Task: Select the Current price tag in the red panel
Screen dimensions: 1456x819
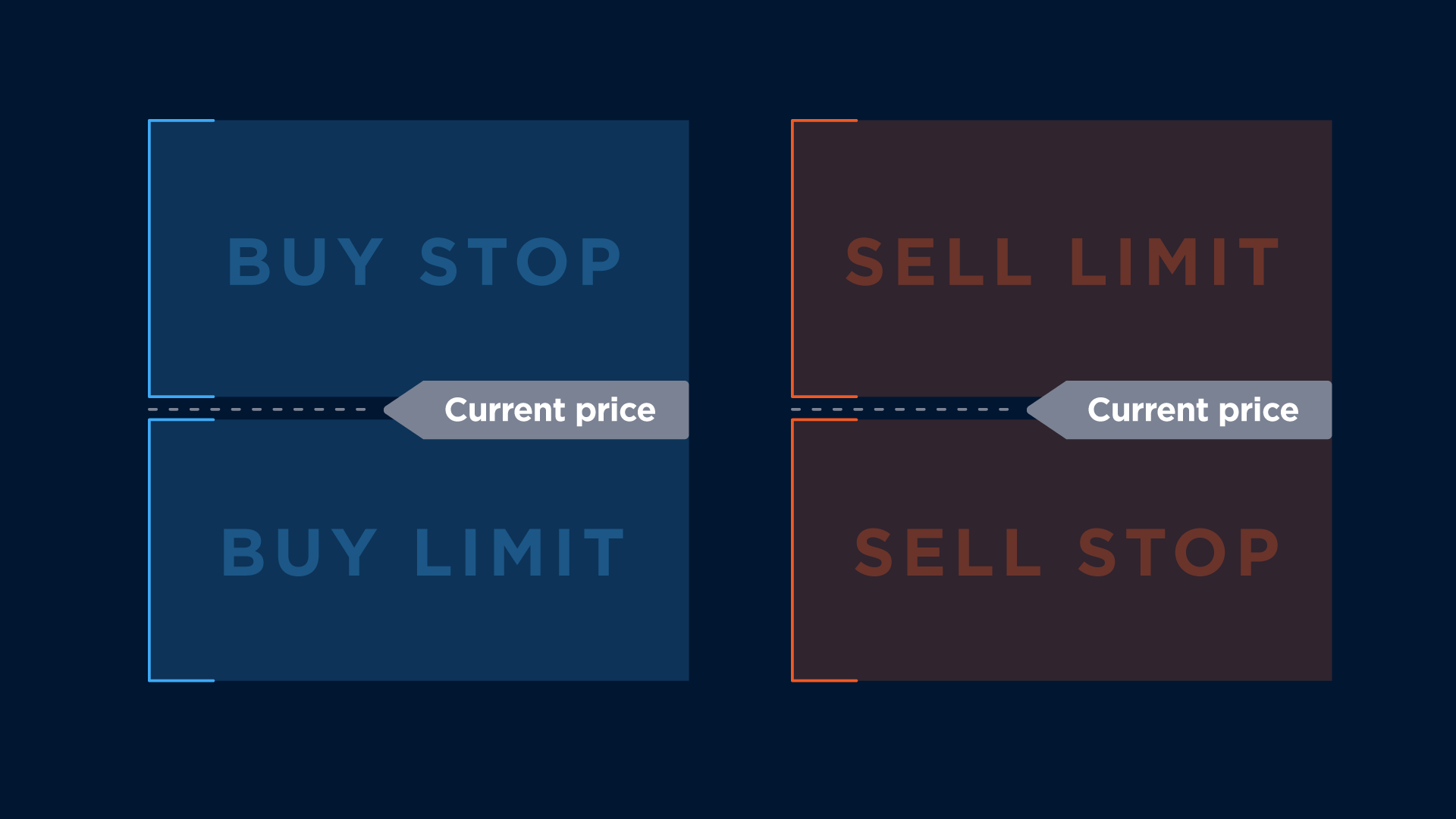Action: point(1193,410)
